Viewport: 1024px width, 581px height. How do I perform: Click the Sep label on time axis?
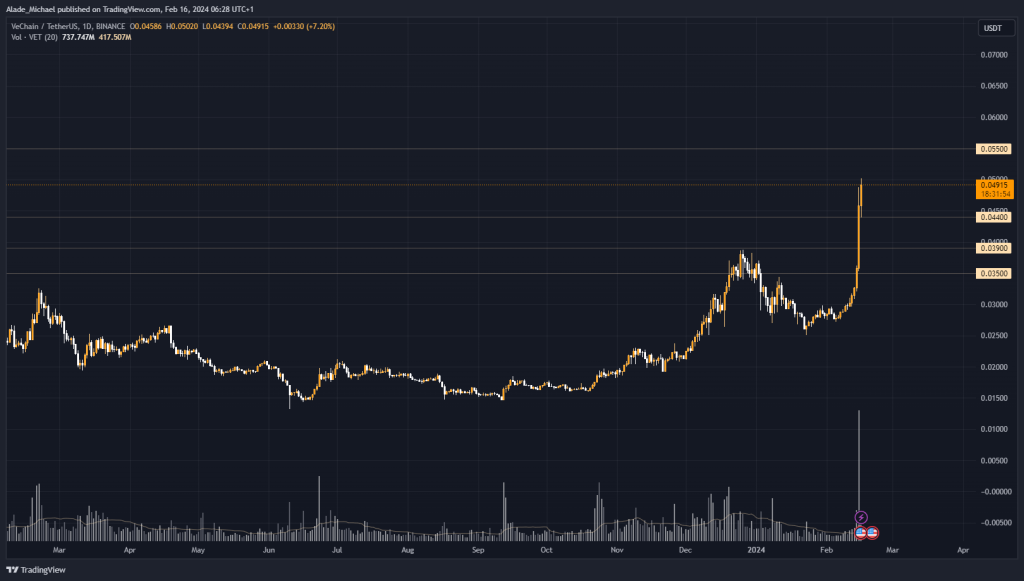tap(478, 550)
